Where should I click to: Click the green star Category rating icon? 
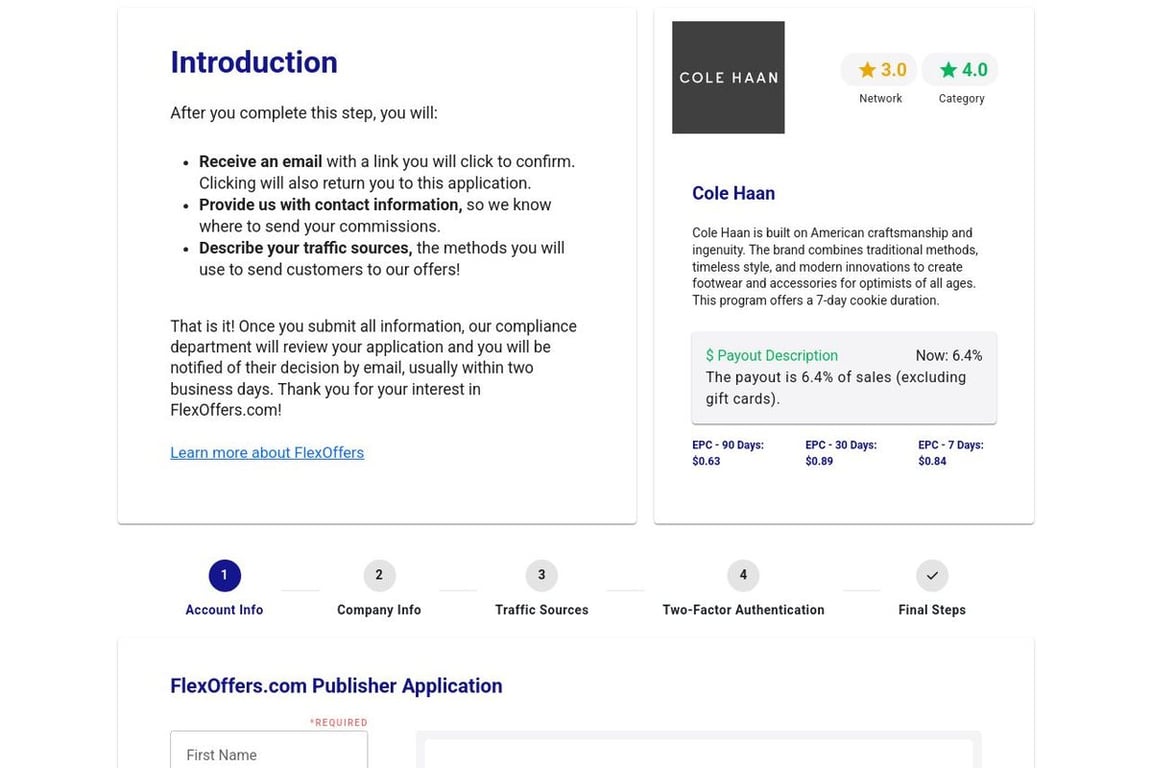coord(948,70)
